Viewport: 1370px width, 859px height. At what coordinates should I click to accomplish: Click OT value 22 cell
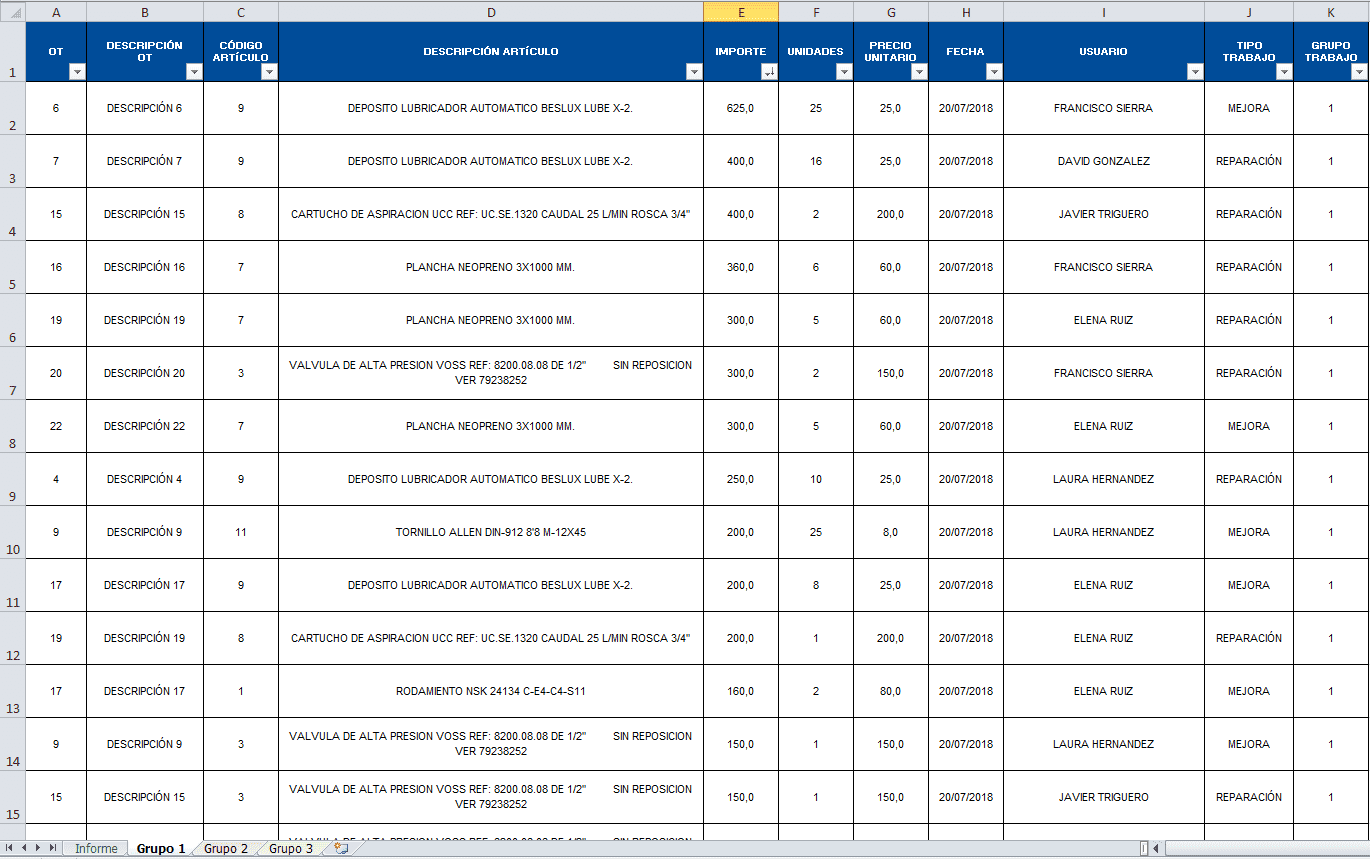[x=55, y=426]
